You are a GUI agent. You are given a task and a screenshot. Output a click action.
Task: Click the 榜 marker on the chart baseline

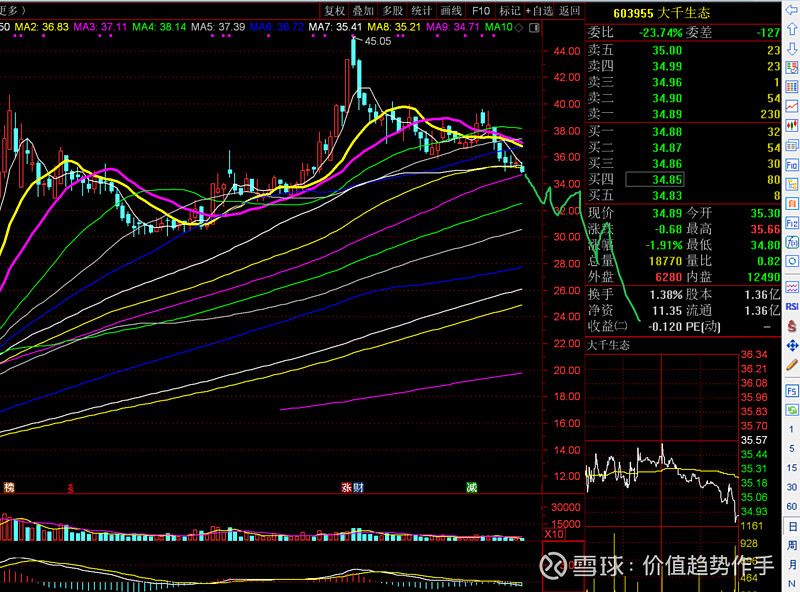9,487
